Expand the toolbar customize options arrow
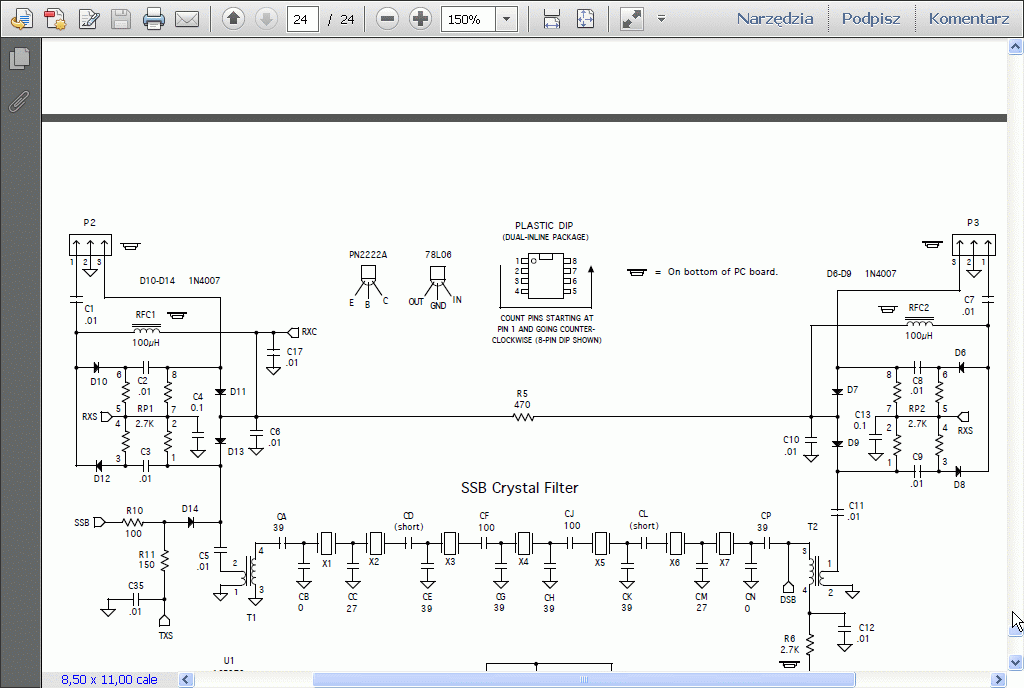Viewport: 1024px width, 688px height. (661, 18)
